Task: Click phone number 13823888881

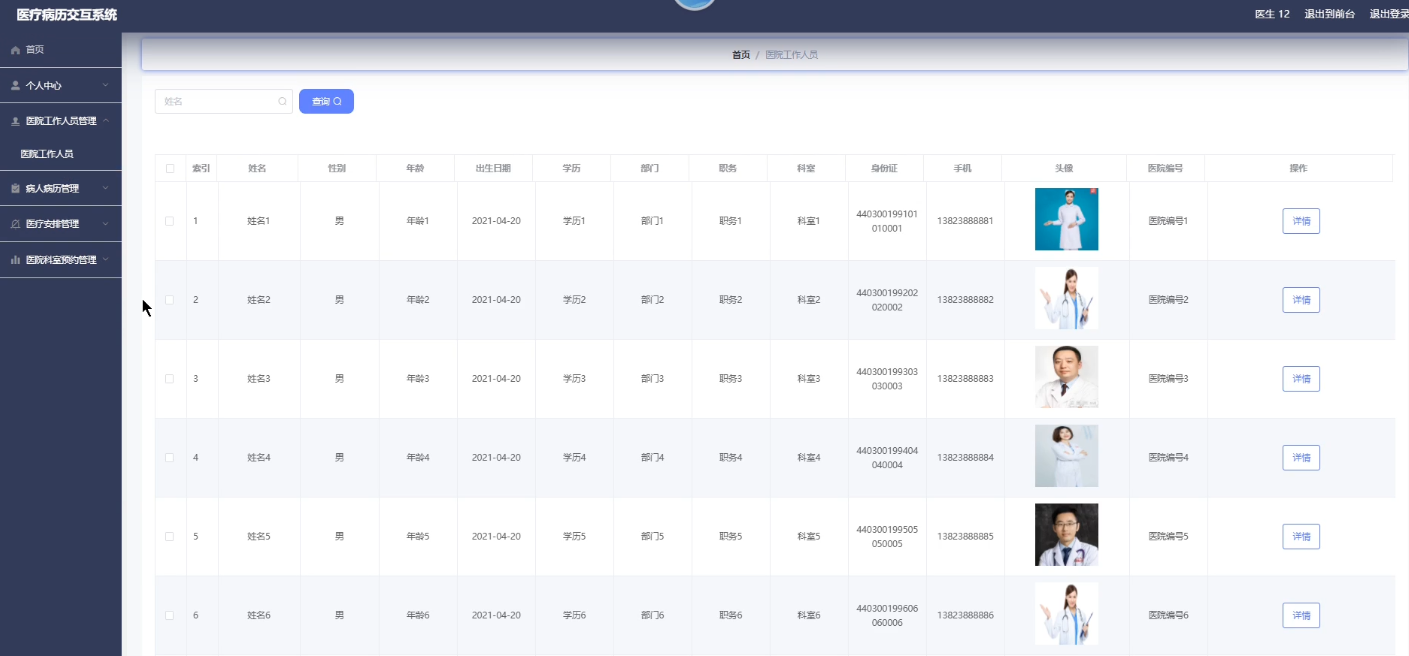Action: click(x=965, y=221)
